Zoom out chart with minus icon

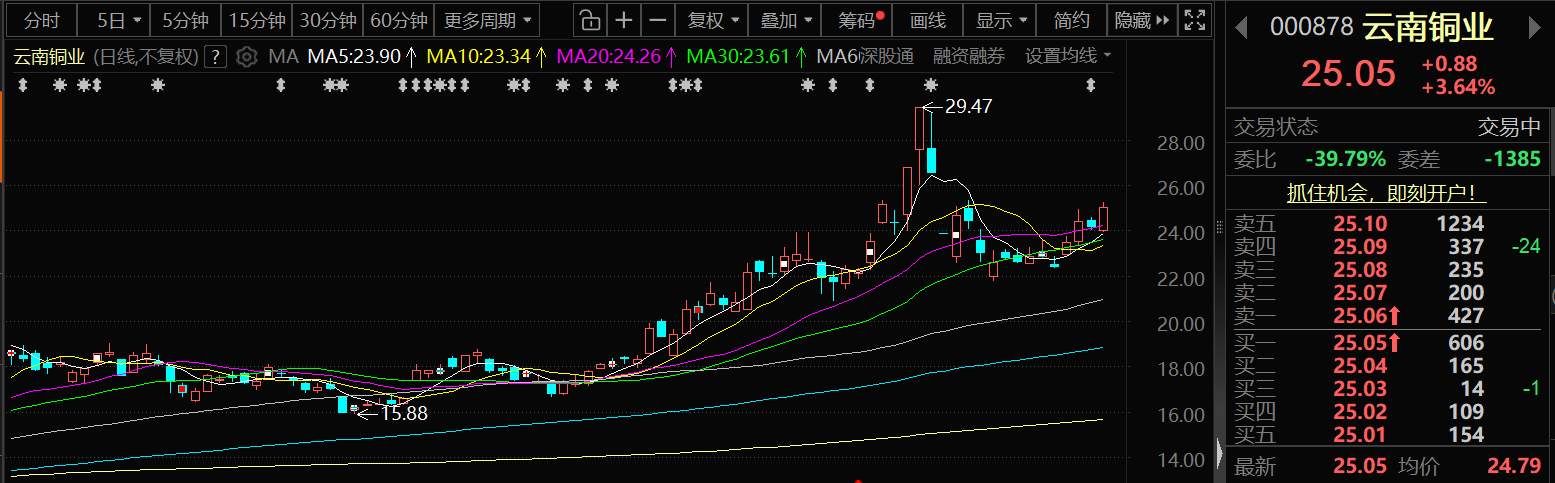point(657,20)
